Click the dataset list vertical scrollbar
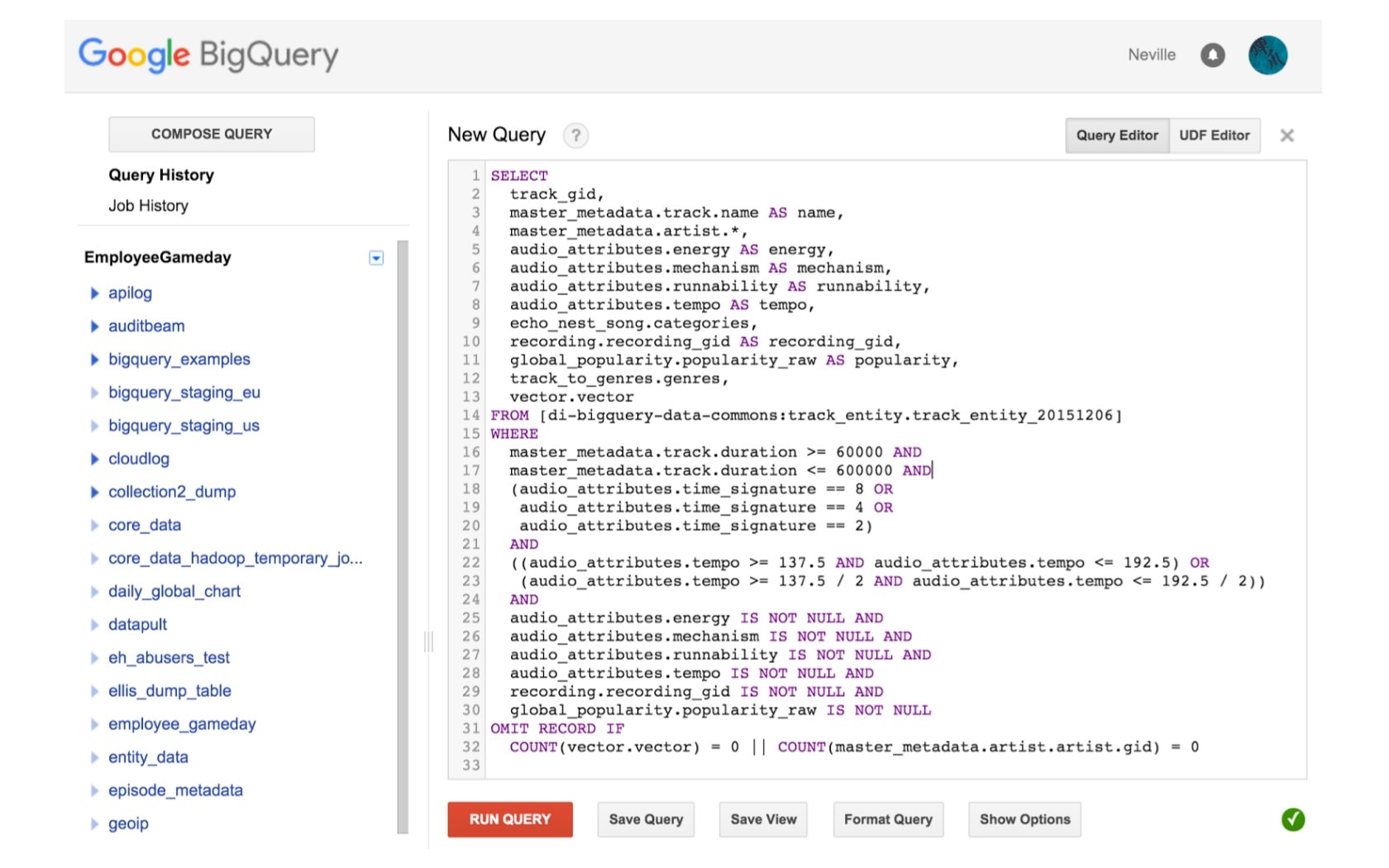 click(403, 537)
